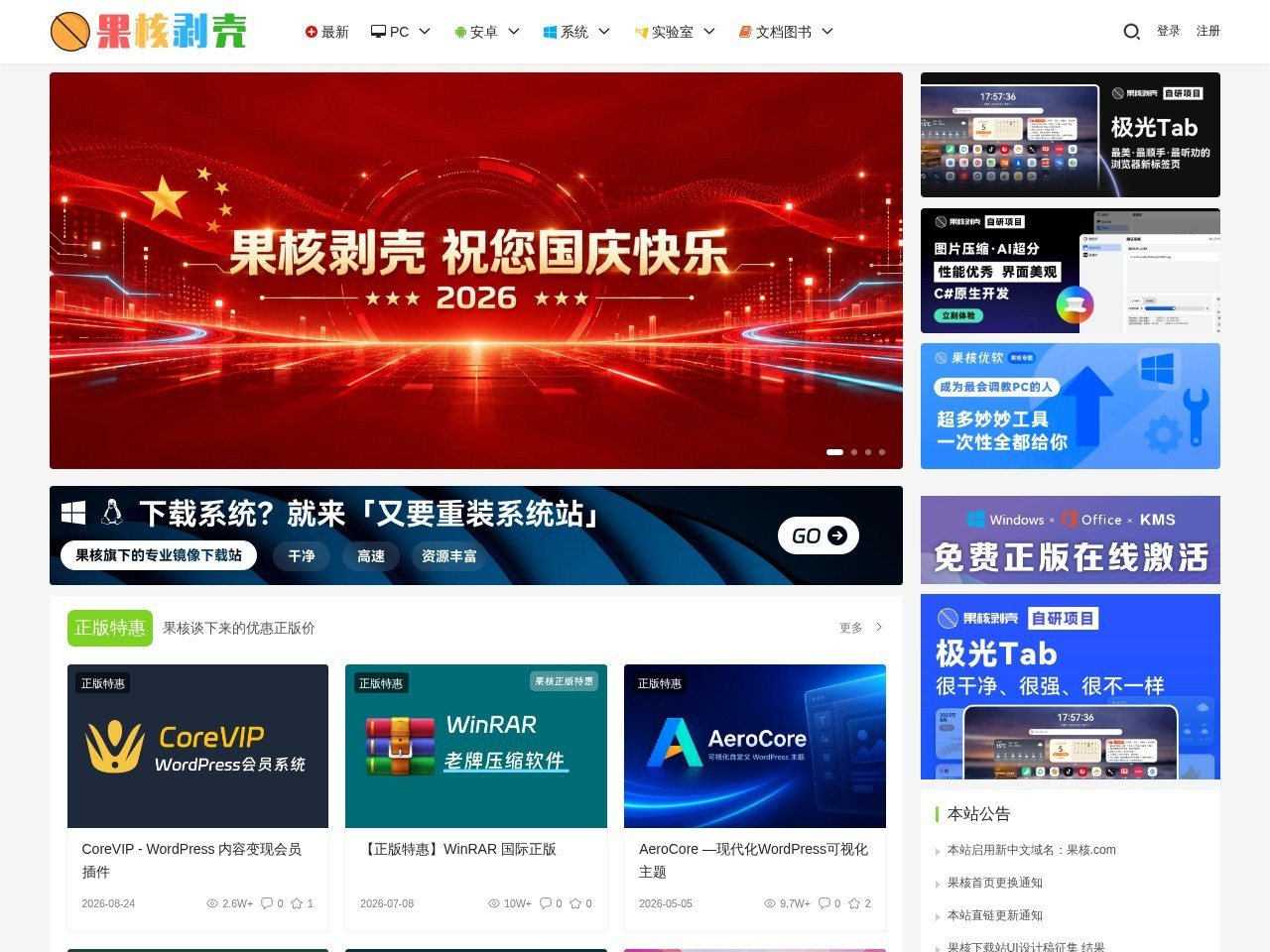Image resolution: width=1270 pixels, height=952 pixels.
Task: Expand the 安卓 menu chevron
Action: point(514,32)
